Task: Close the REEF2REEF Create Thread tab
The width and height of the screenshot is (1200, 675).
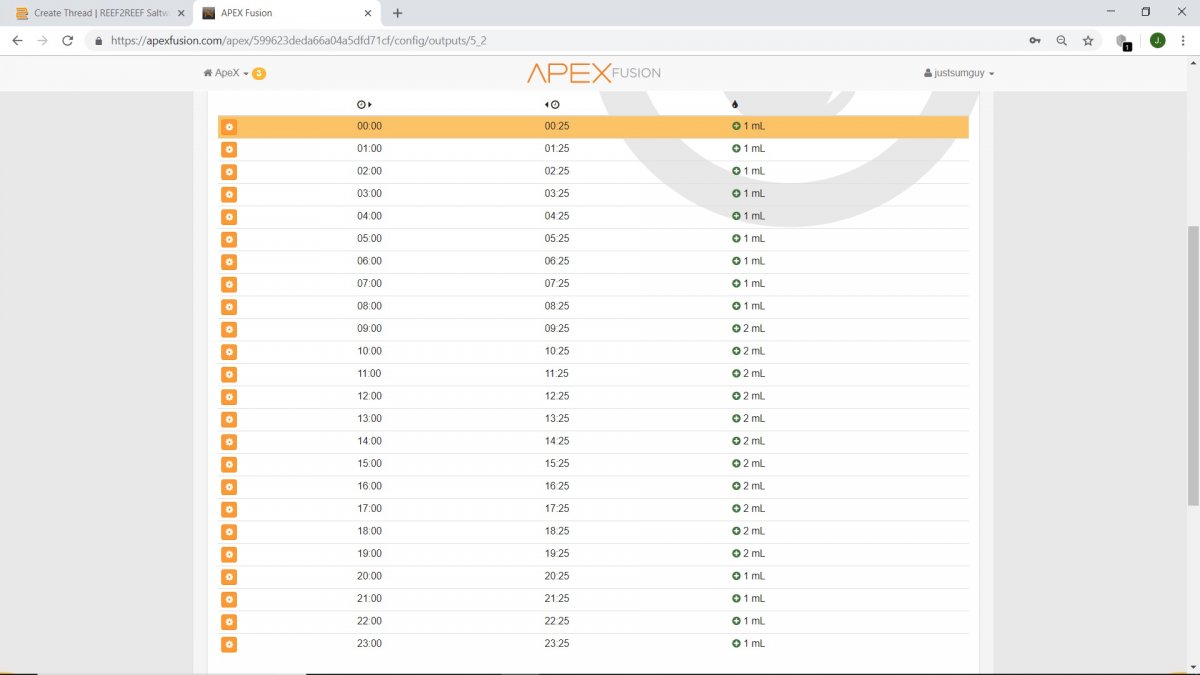Action: click(181, 13)
